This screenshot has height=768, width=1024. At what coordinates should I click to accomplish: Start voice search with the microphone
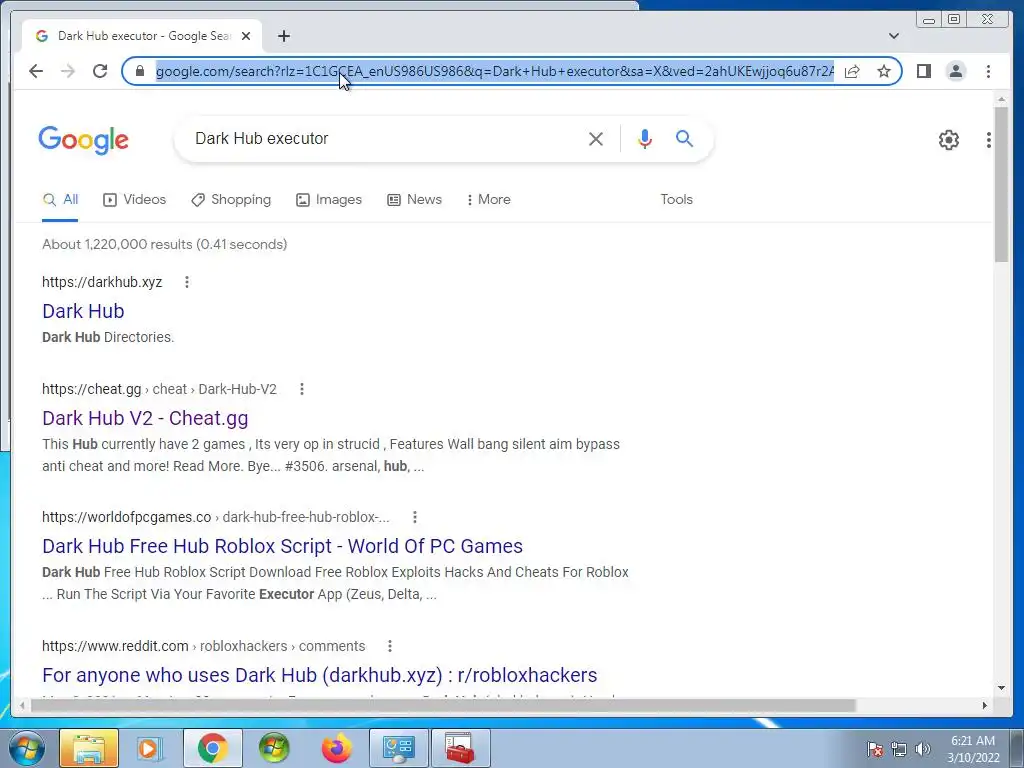pos(645,138)
